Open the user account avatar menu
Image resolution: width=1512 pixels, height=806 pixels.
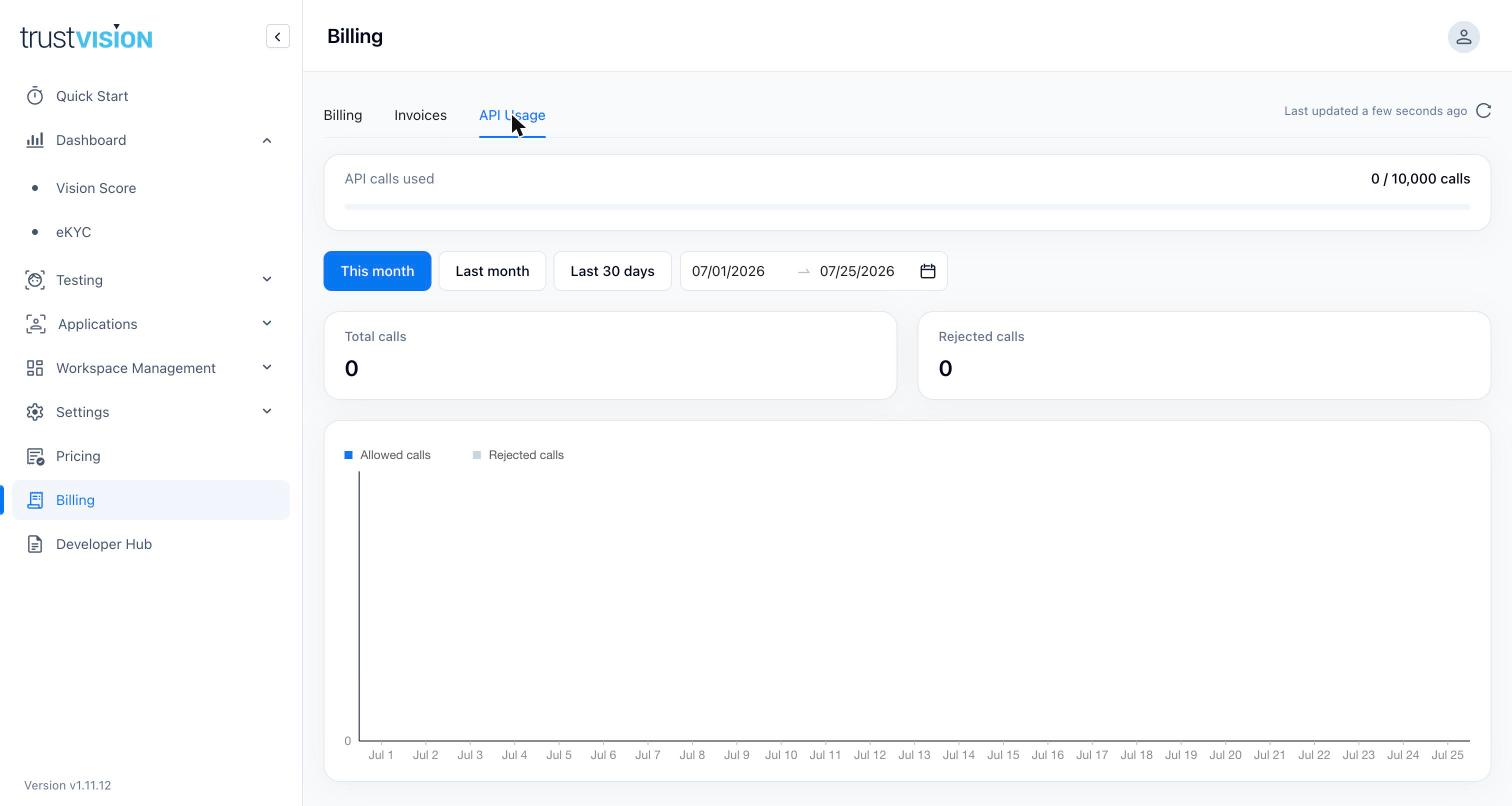click(1463, 37)
